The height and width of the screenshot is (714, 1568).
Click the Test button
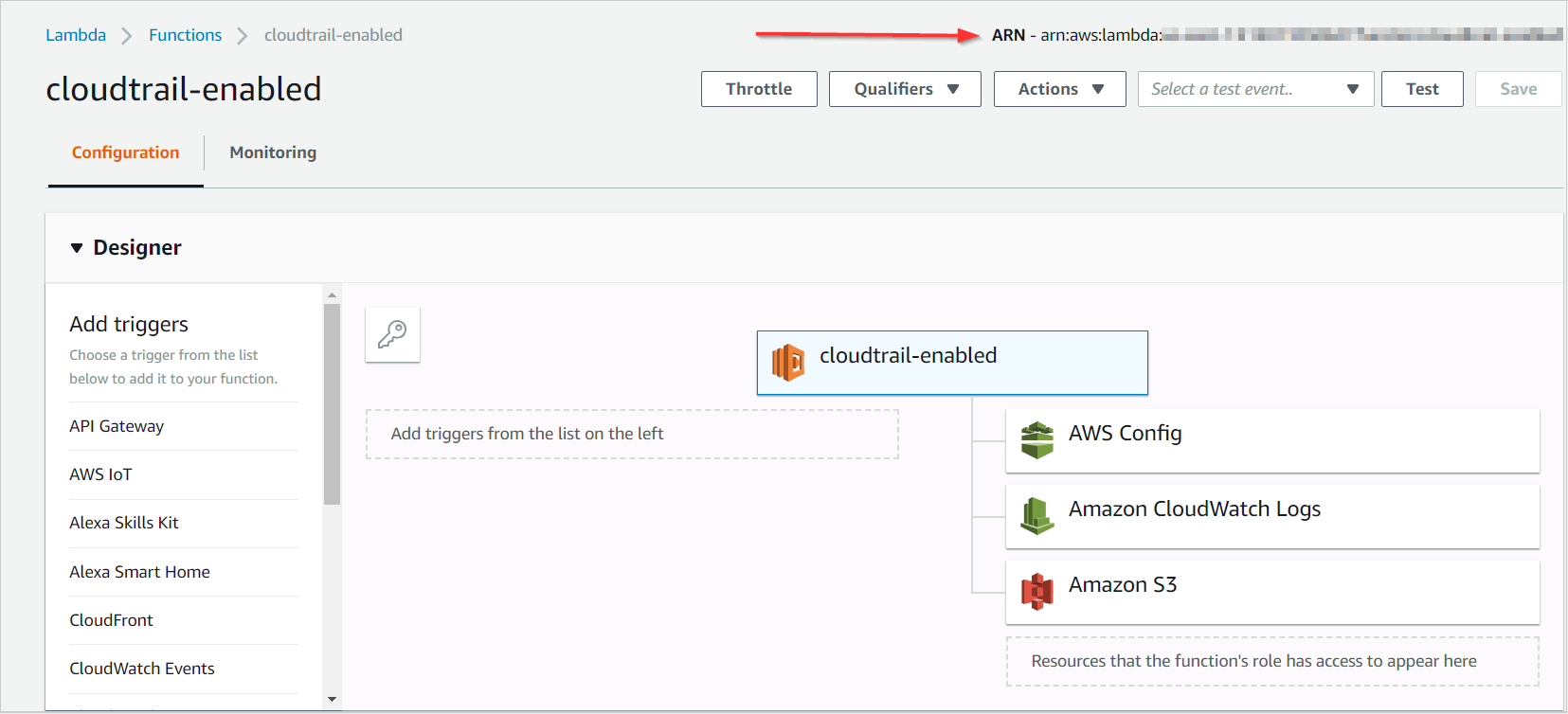tap(1422, 89)
